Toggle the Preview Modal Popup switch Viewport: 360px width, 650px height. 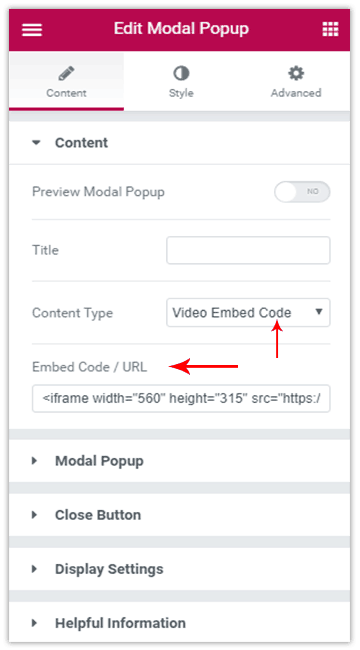[x=302, y=192]
